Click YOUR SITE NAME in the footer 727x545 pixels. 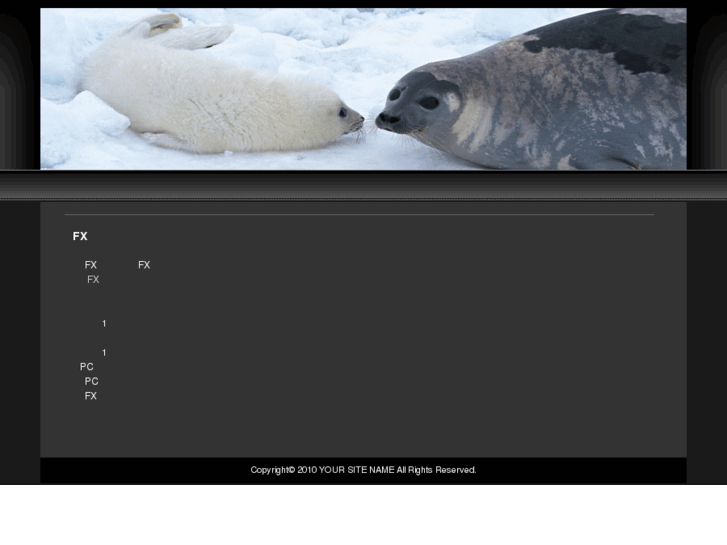point(357,470)
